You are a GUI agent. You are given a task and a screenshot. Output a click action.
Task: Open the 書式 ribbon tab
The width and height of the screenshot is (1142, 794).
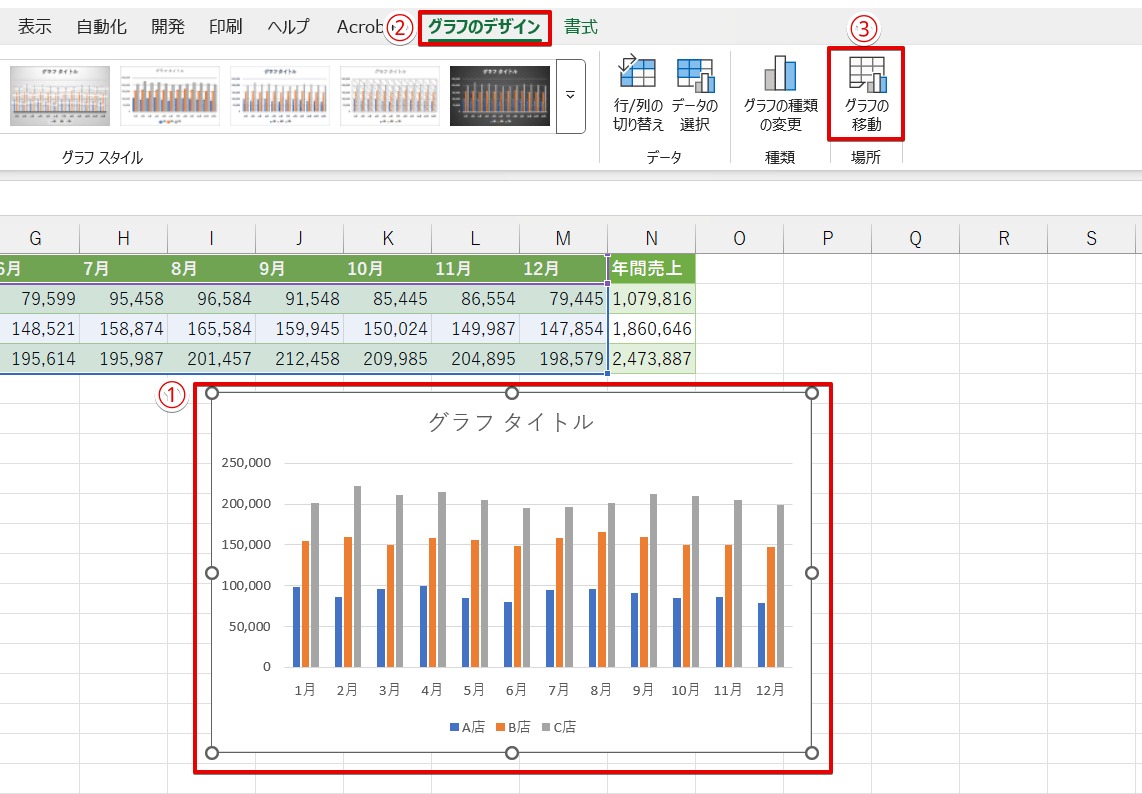click(581, 27)
